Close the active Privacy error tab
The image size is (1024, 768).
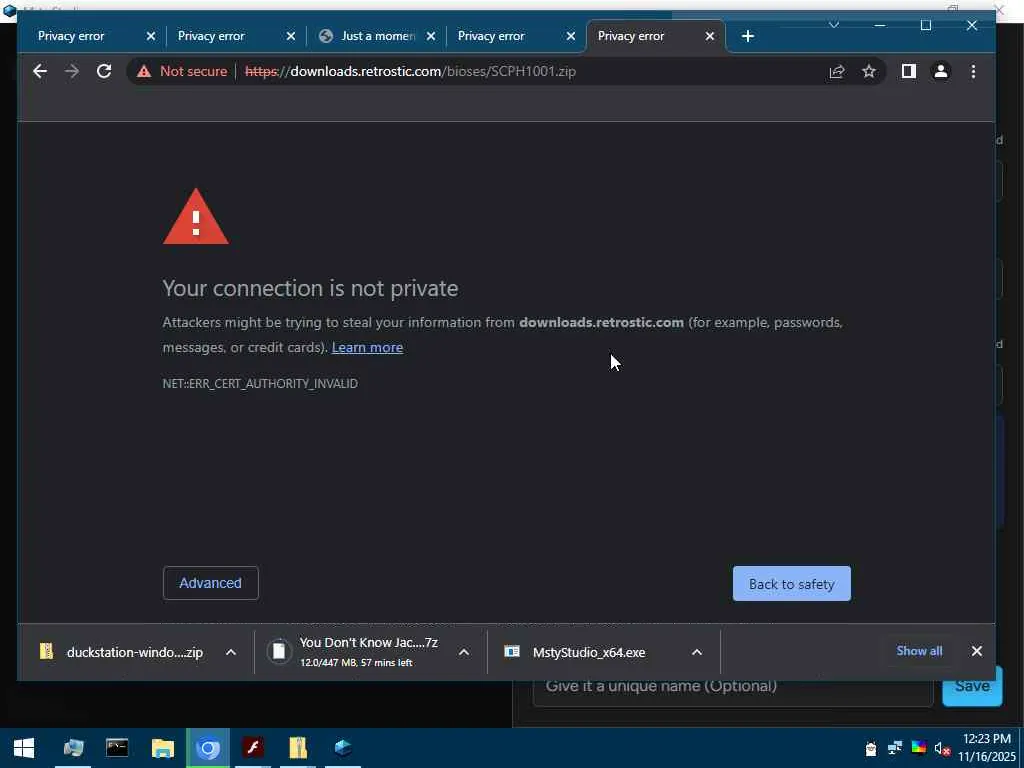coord(710,36)
